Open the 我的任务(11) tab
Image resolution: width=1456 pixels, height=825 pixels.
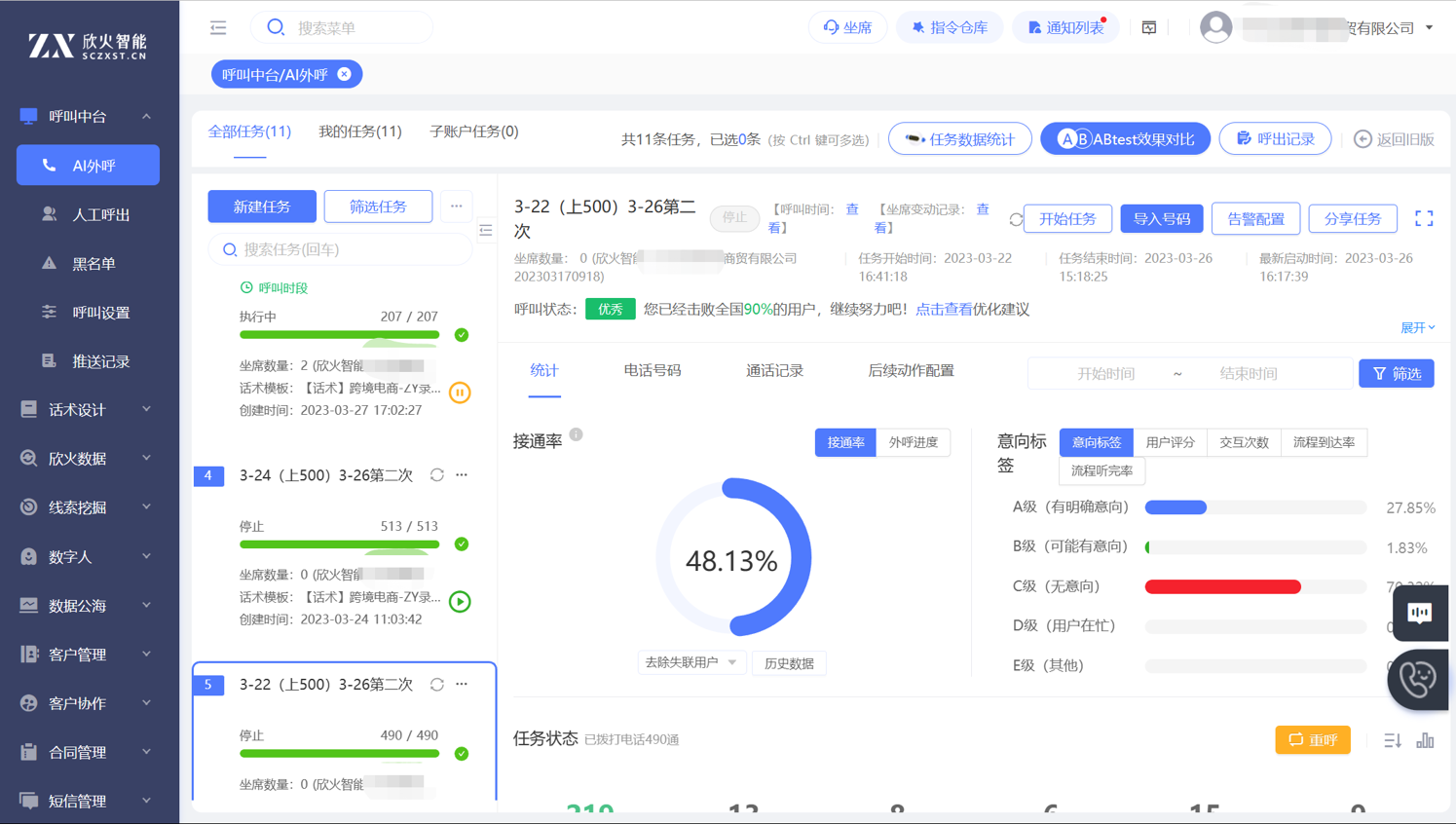click(359, 131)
